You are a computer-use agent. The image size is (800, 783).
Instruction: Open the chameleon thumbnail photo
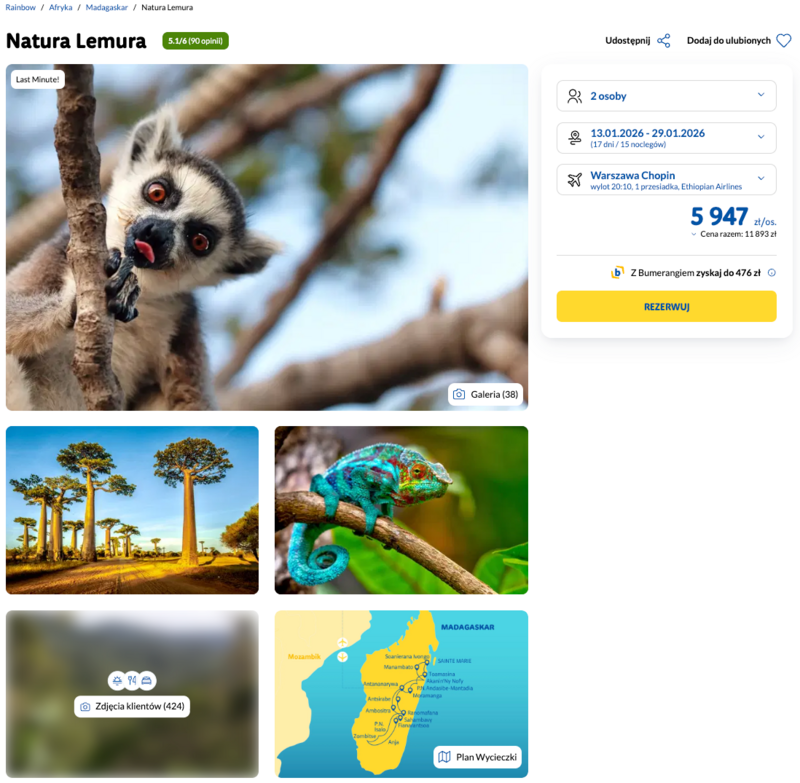pos(401,510)
